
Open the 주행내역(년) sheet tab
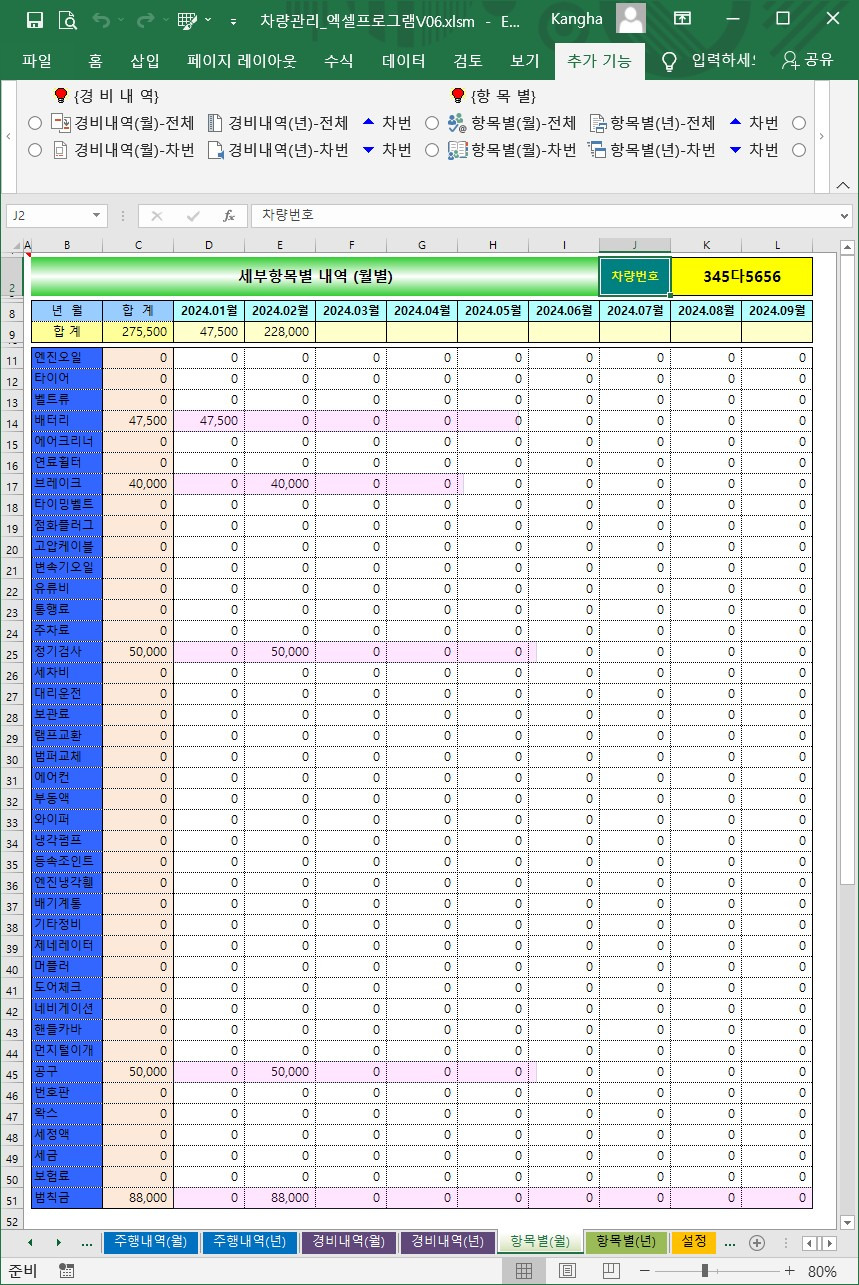pos(250,1241)
